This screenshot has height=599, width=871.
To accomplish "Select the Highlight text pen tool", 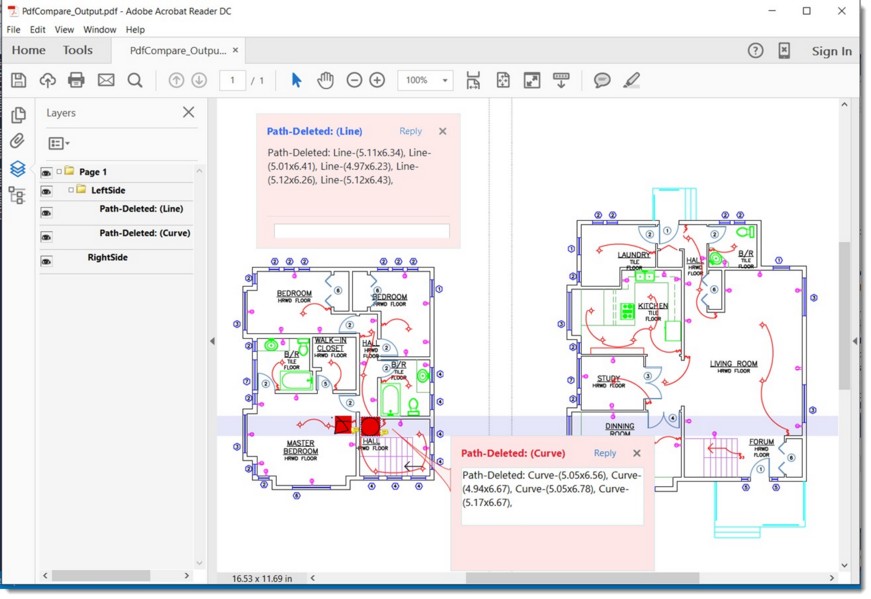I will pos(631,80).
